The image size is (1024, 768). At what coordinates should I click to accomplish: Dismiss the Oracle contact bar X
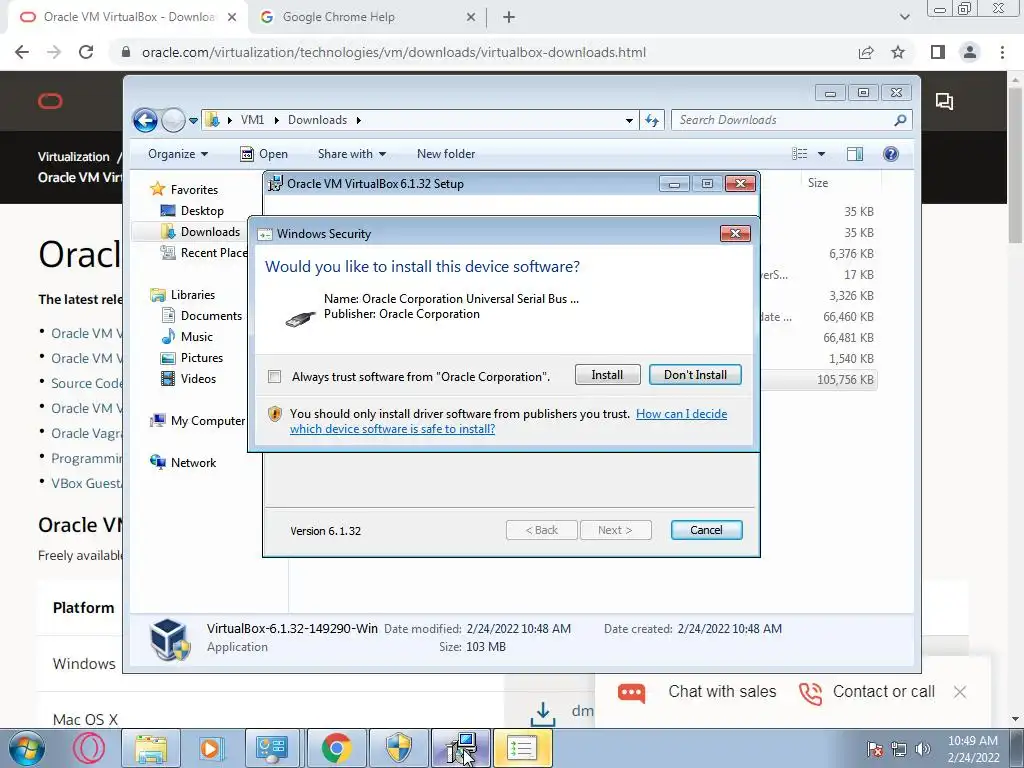(x=959, y=692)
